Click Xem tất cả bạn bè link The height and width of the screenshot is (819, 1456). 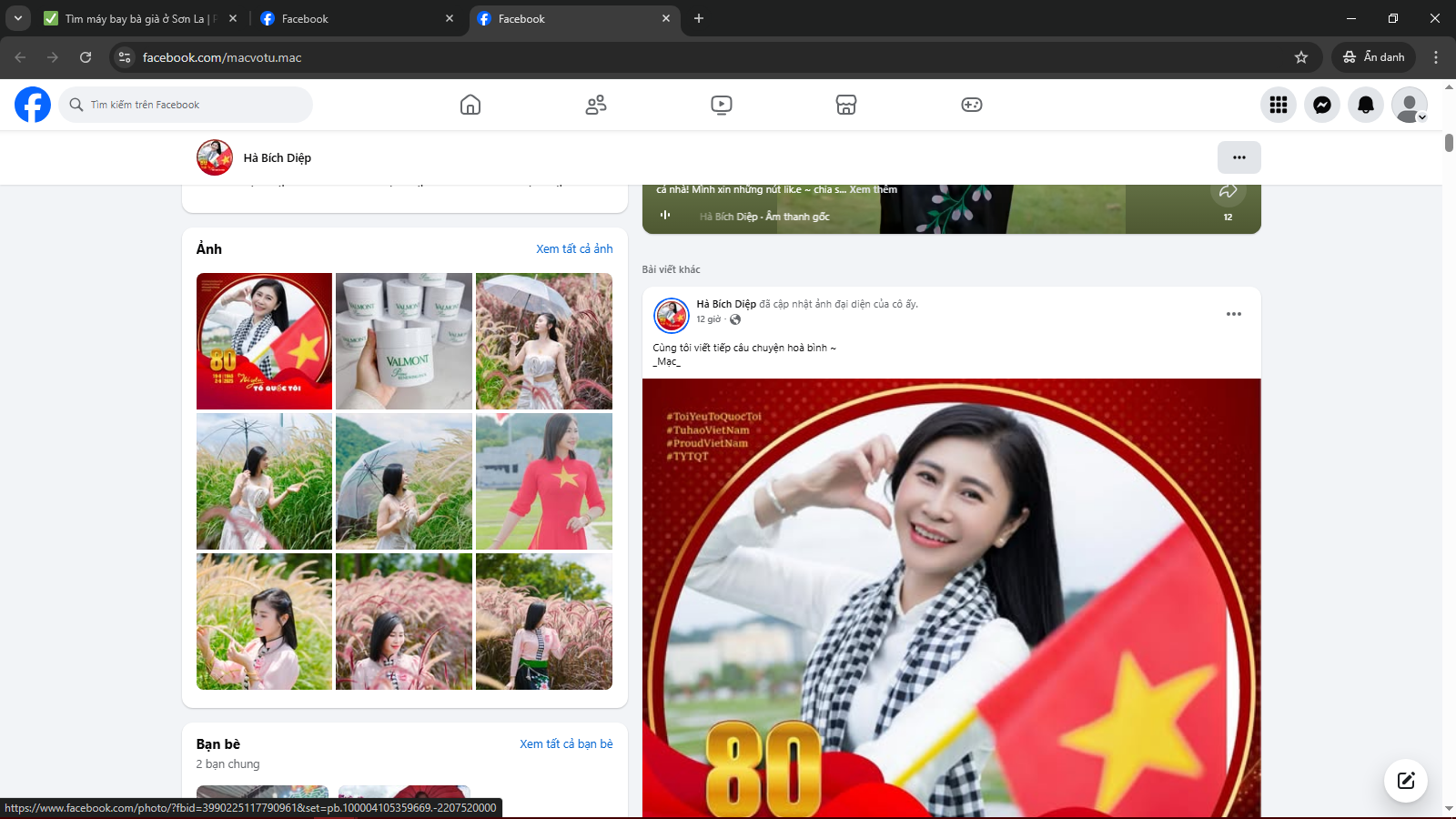click(x=566, y=743)
